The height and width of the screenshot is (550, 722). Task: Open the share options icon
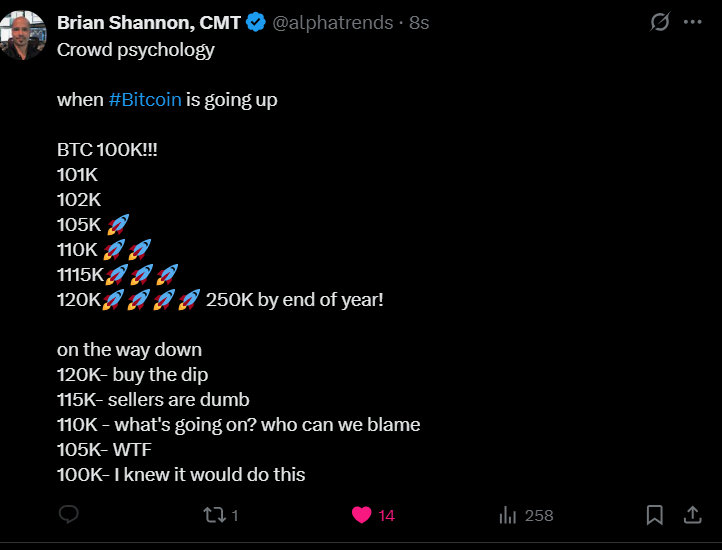[x=691, y=515]
